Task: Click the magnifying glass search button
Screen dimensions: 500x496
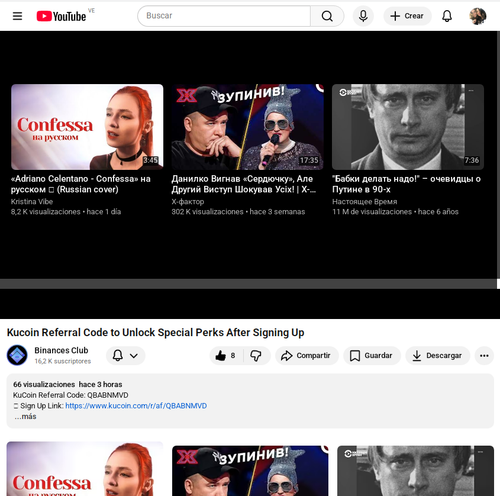Action: pos(327,16)
